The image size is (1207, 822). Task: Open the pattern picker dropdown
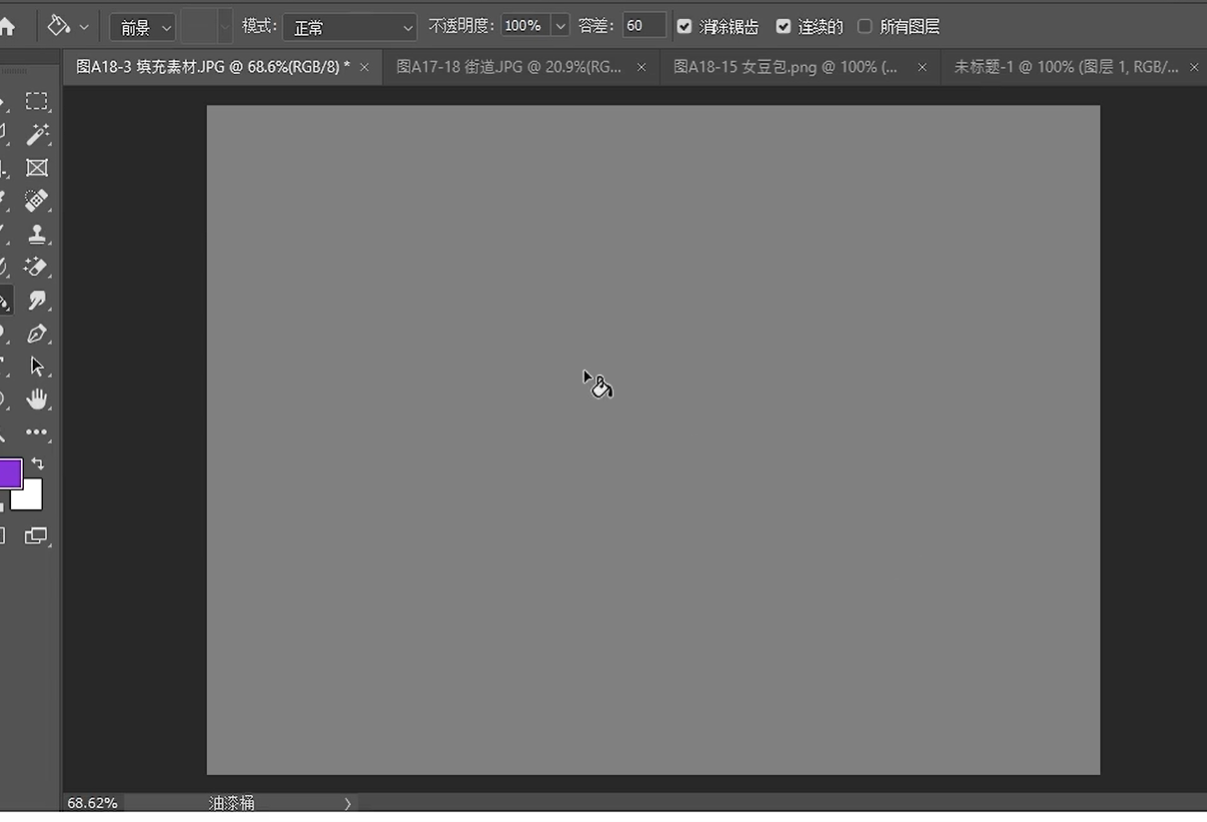click(225, 27)
